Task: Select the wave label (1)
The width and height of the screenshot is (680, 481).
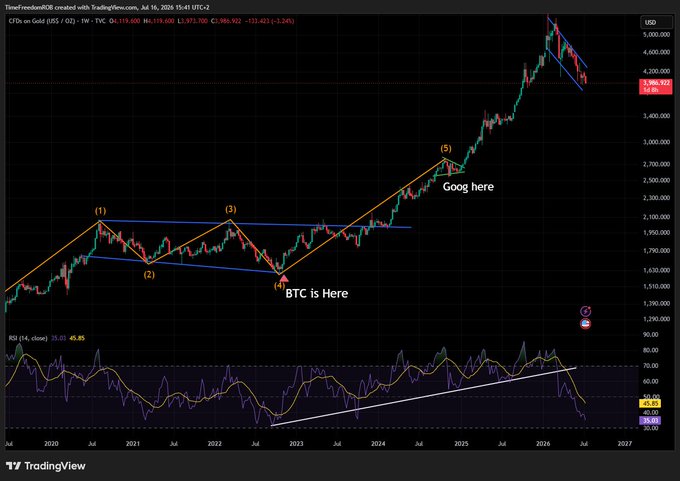Action: point(100,211)
